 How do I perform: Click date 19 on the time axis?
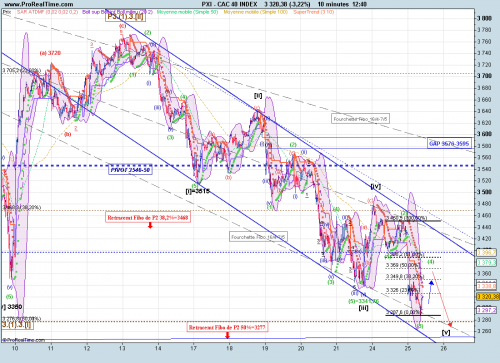pos(265,348)
